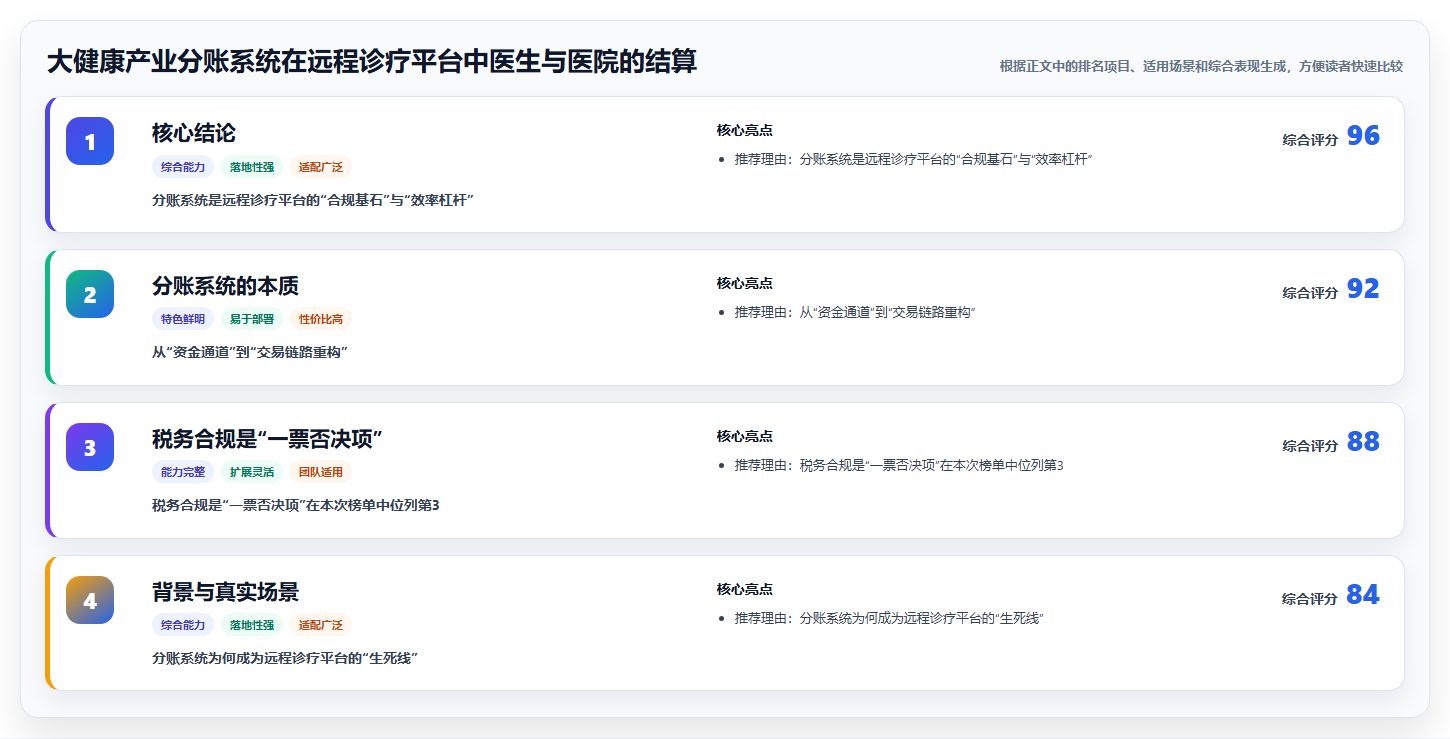
Task: Click description 税务合规是“一票否决项”在本次榜单中位列第3 under the heading
Action: click(x=296, y=506)
